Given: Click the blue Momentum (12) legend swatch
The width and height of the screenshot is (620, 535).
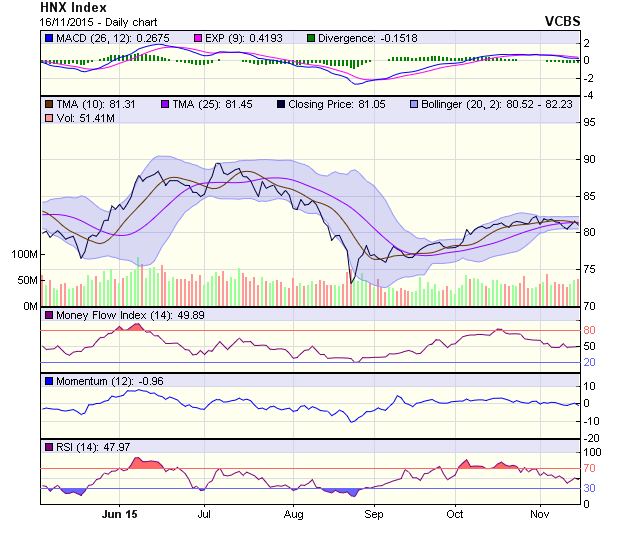Looking at the screenshot, I should (x=49, y=381).
